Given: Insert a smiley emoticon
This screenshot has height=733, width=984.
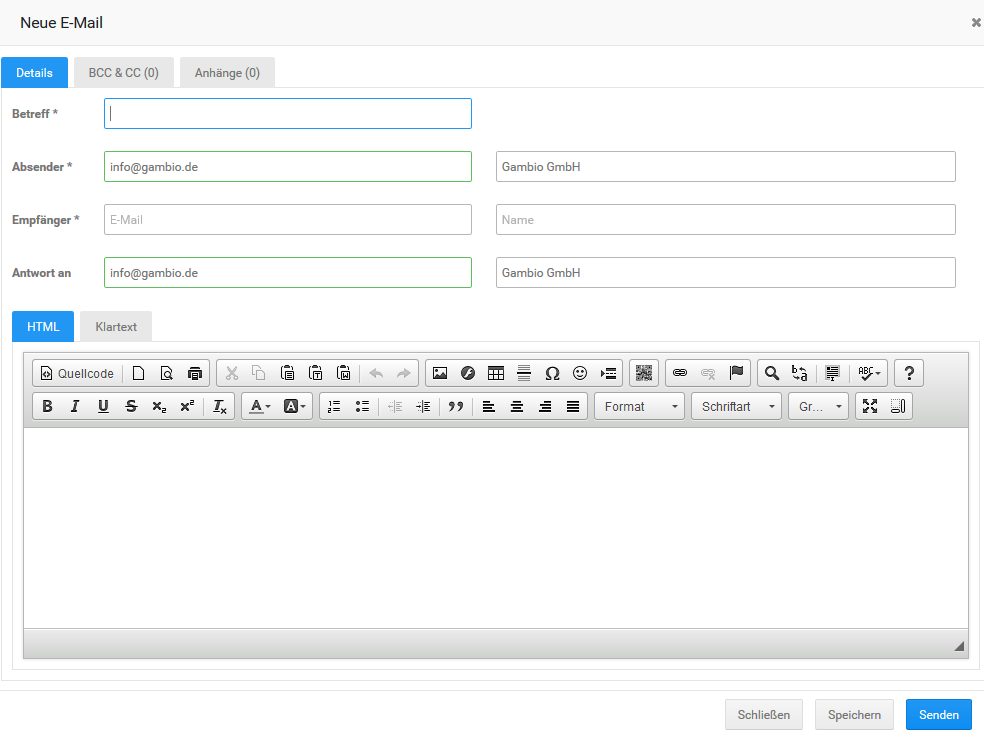Looking at the screenshot, I should tap(580, 373).
